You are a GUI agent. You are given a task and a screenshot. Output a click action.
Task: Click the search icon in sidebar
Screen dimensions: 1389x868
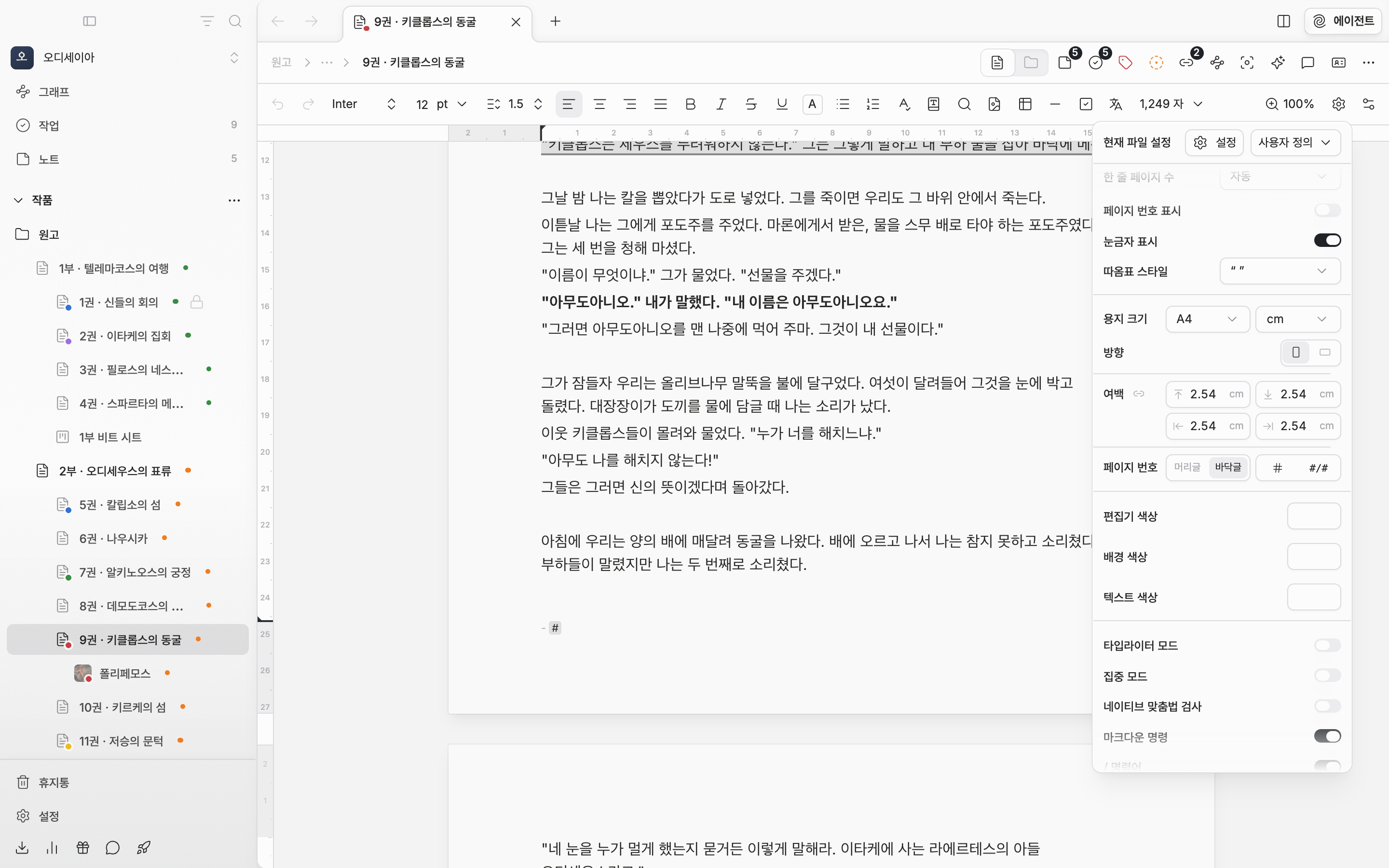coord(235,21)
